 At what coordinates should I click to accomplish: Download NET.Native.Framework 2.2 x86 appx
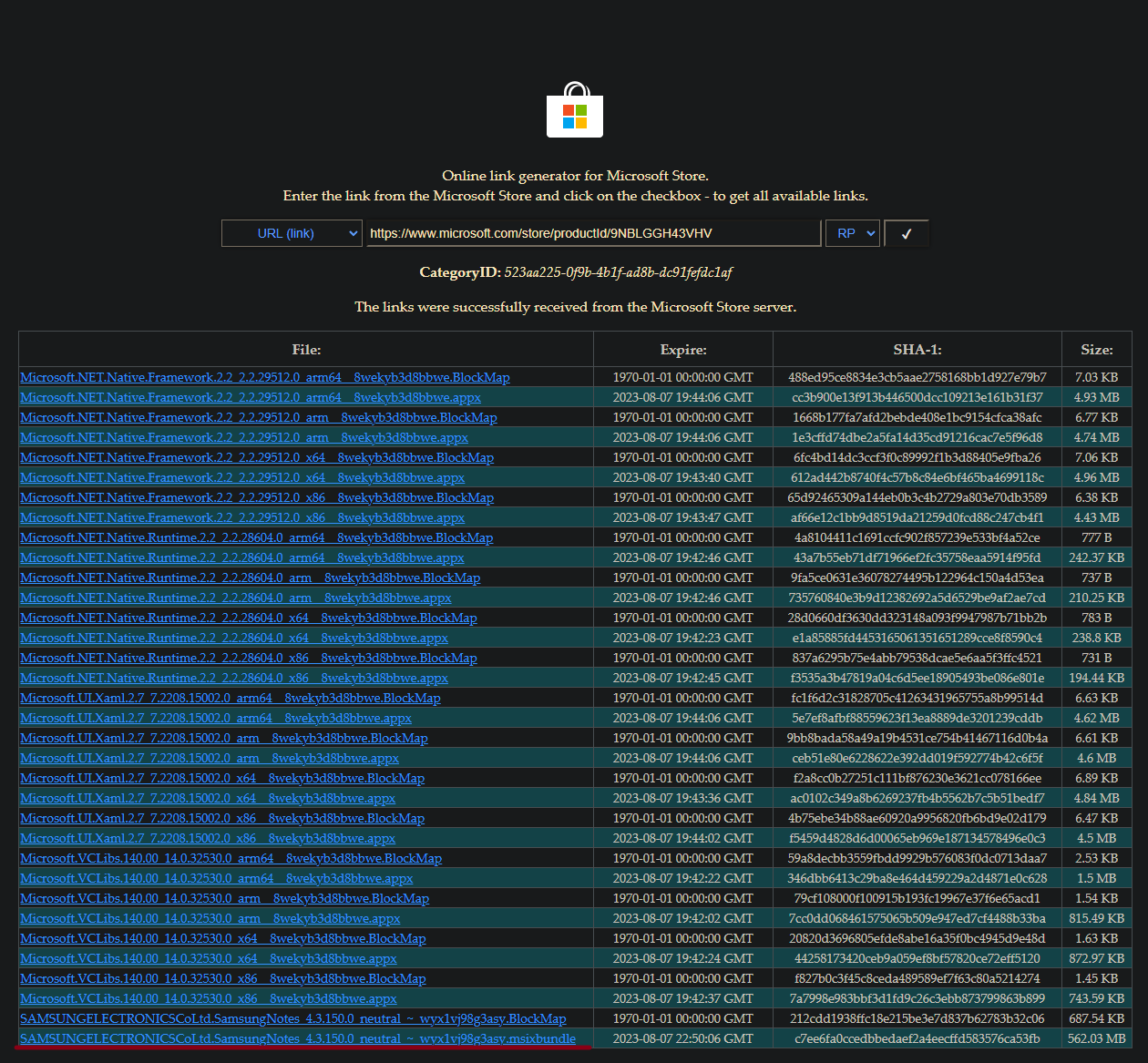(242, 517)
